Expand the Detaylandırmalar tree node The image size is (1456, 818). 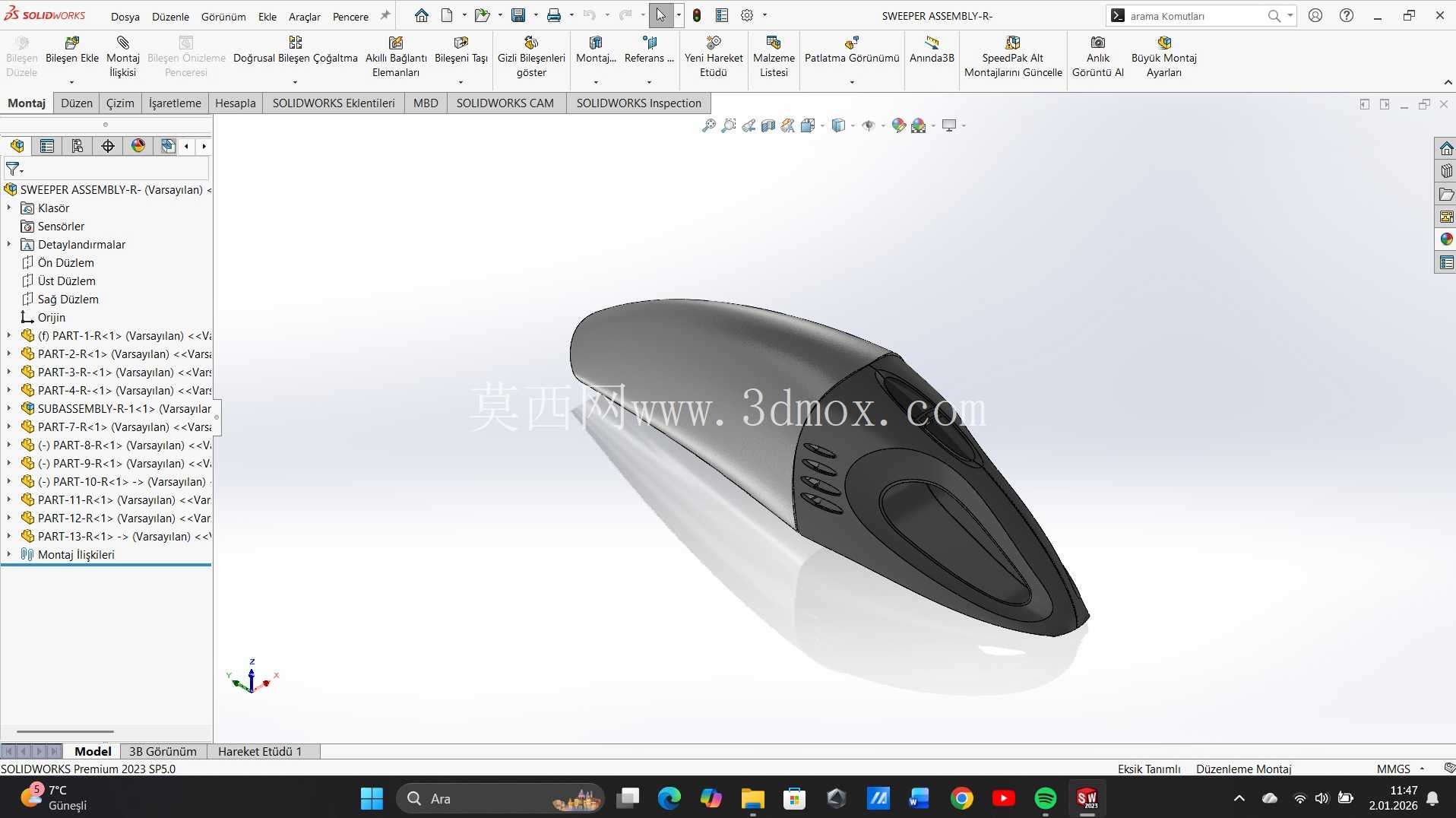pos(9,244)
